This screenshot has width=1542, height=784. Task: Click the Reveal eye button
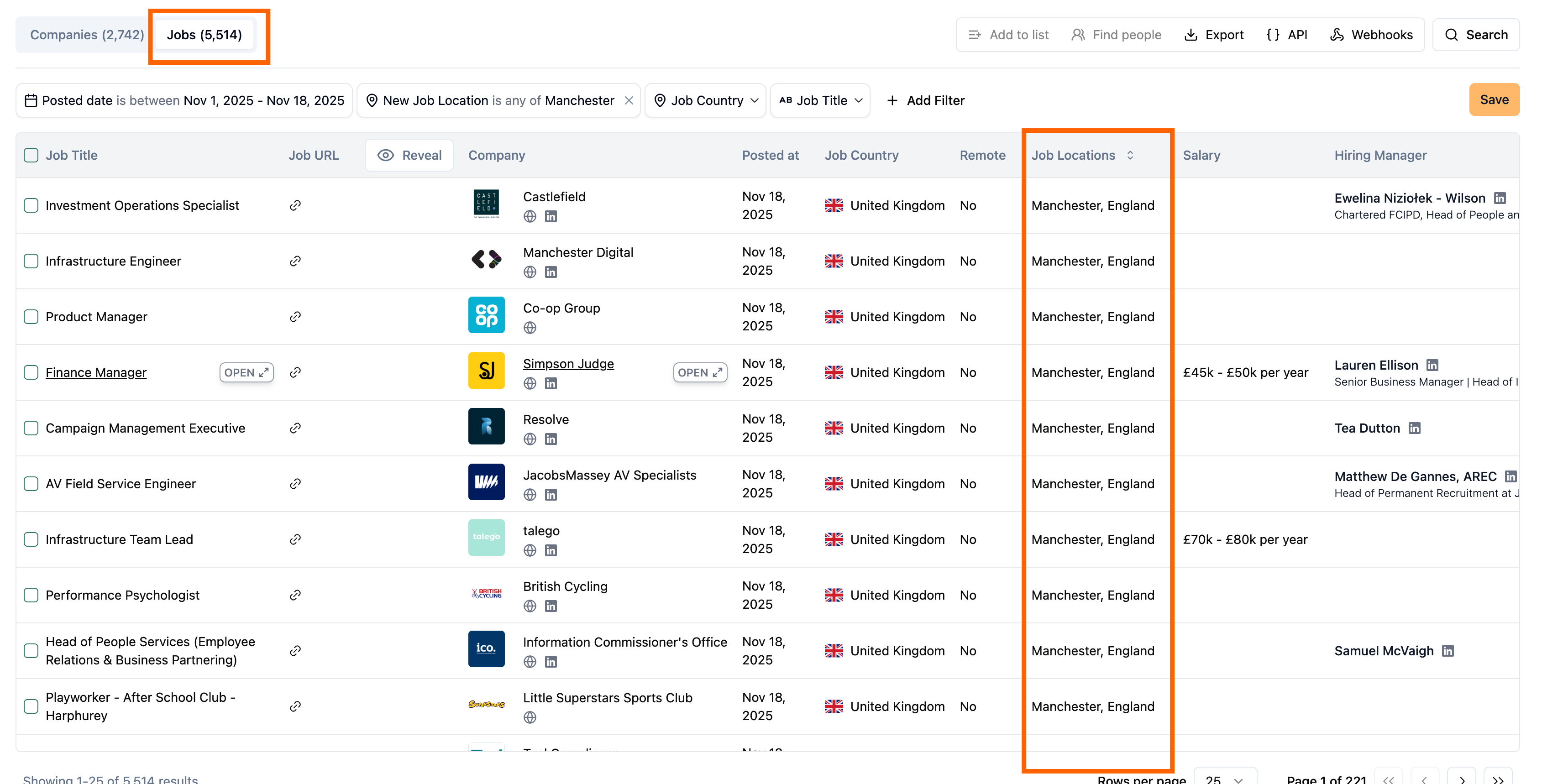[x=409, y=155]
